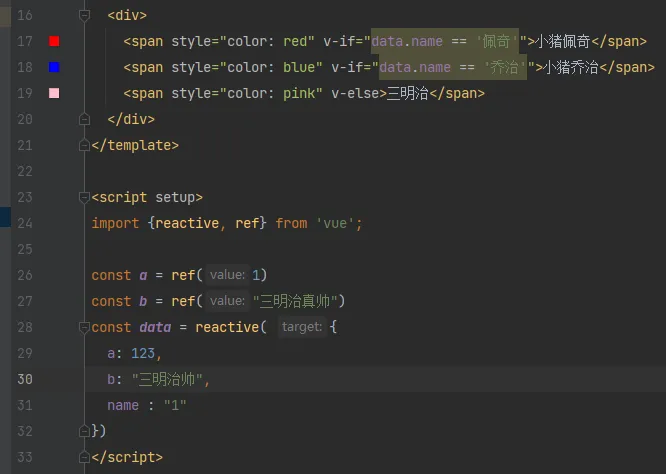Viewport: 666px width, 474px height.
Task: Click 'vue' module string on line 24
Action: click(335, 223)
